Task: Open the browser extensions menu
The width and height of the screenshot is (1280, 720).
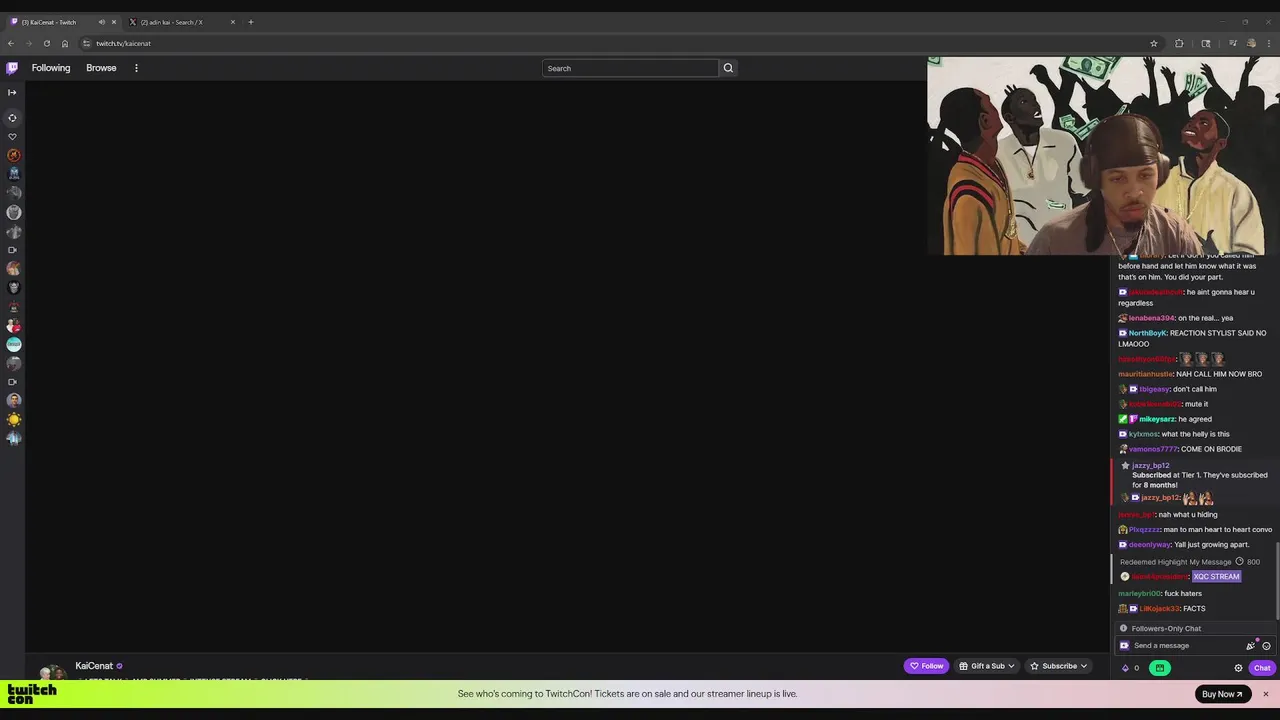Action: pos(1179,43)
